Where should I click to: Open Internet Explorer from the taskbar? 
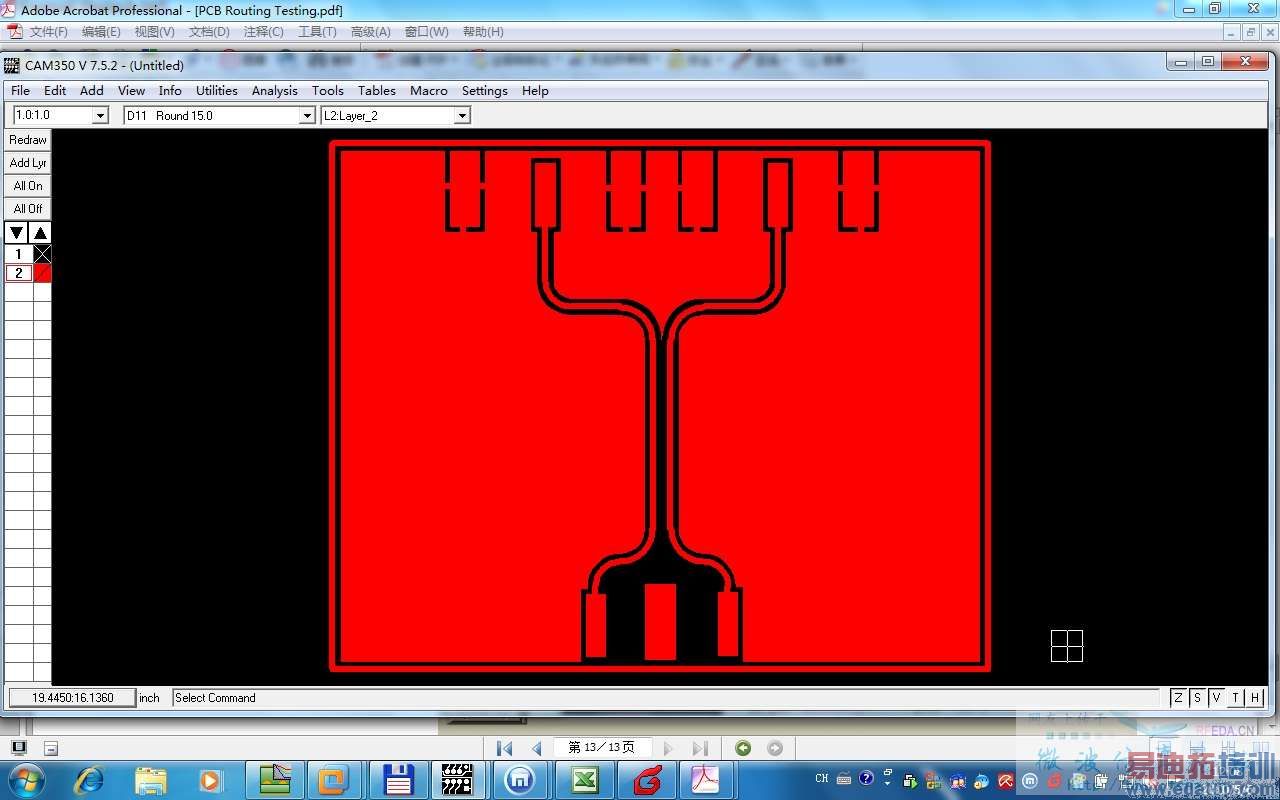pos(89,779)
